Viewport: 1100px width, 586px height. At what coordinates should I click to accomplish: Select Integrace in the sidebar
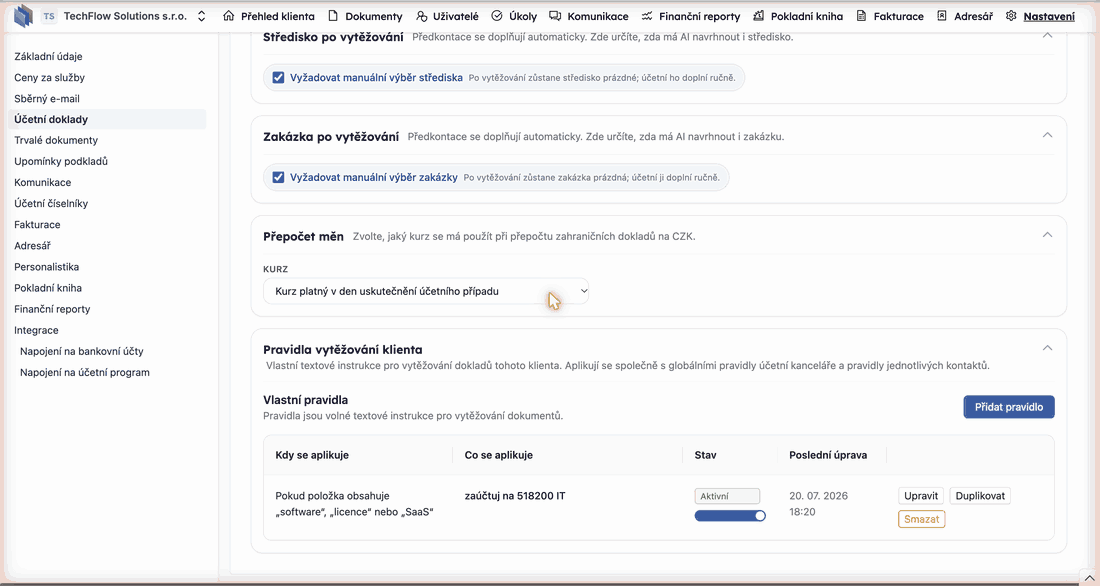[x=36, y=330]
